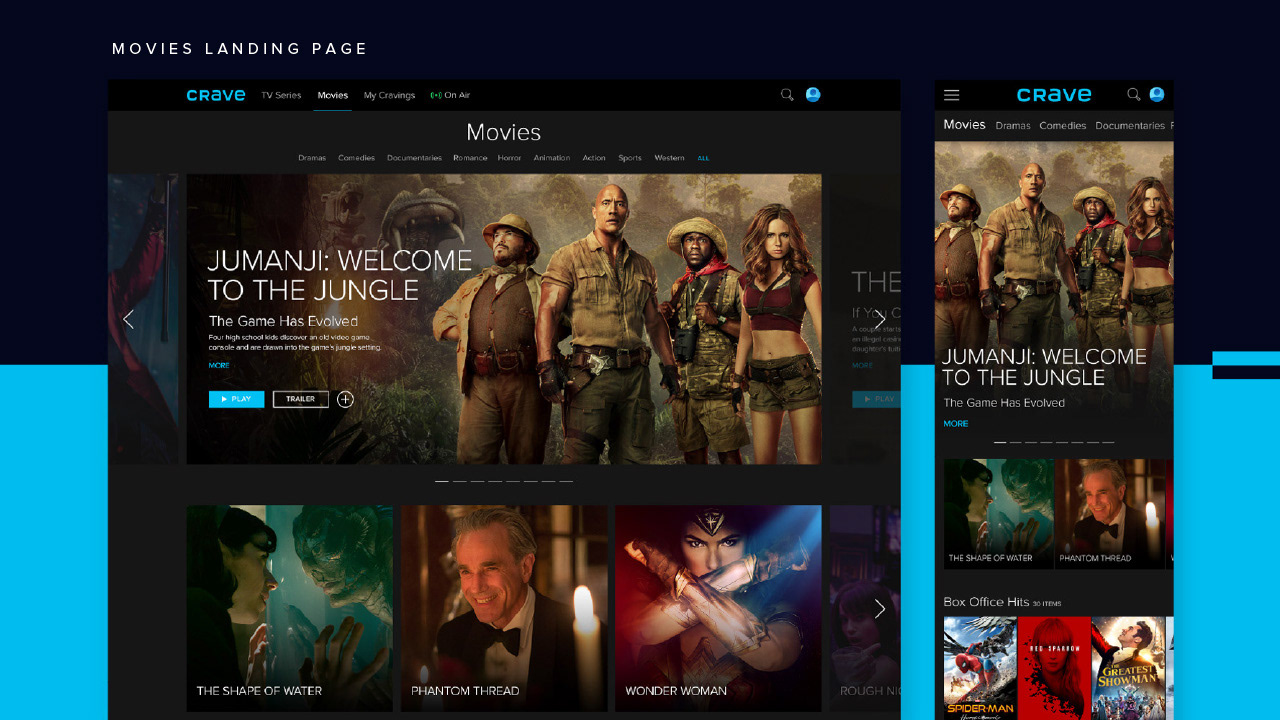Screen dimensions: 1280x720
Task: Open Red Sparrow poster
Action: pos(1054,668)
